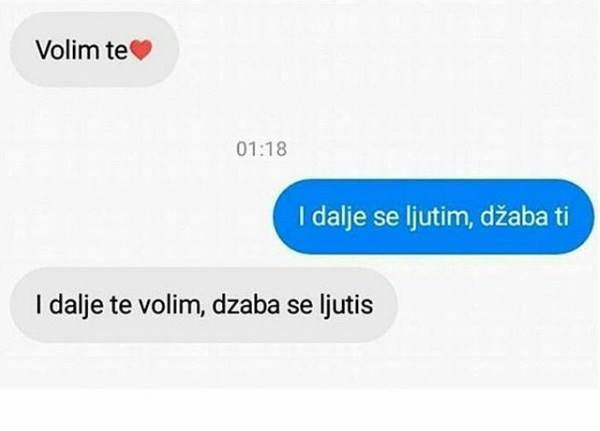The width and height of the screenshot is (600, 431).
Task: Click the word 'ljutim' in sent message
Action: pos(437,217)
